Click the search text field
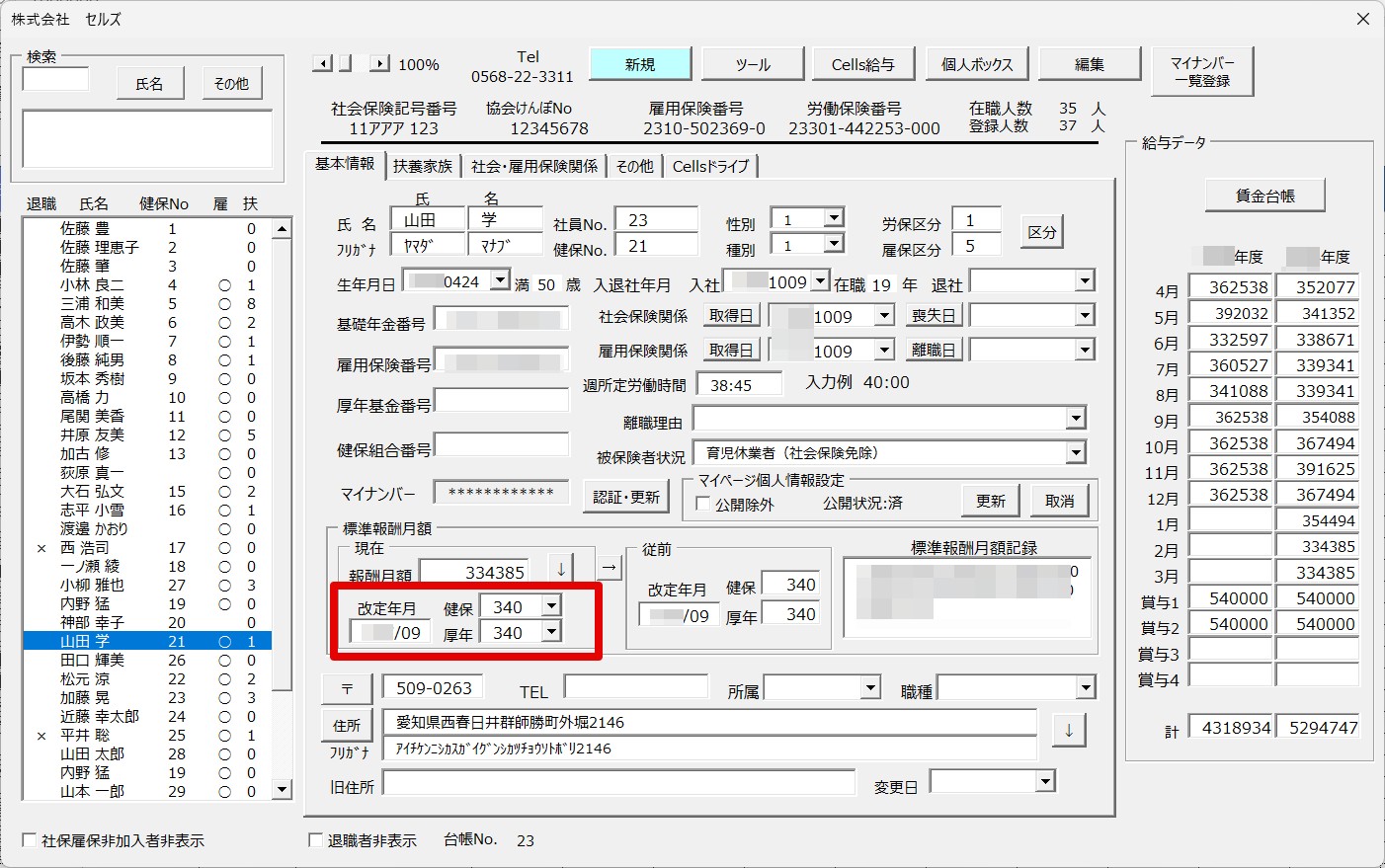The image size is (1385, 868). click(x=55, y=79)
